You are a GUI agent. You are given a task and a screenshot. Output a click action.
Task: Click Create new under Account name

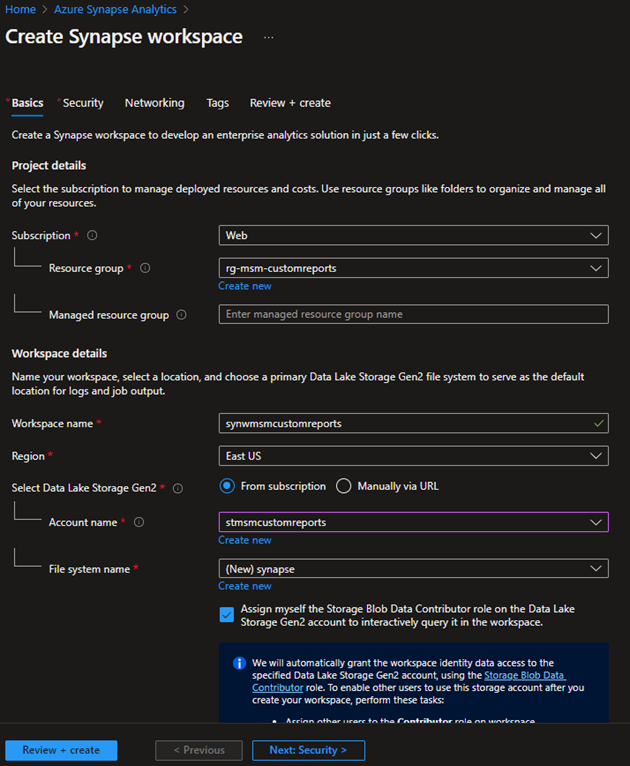click(x=245, y=540)
